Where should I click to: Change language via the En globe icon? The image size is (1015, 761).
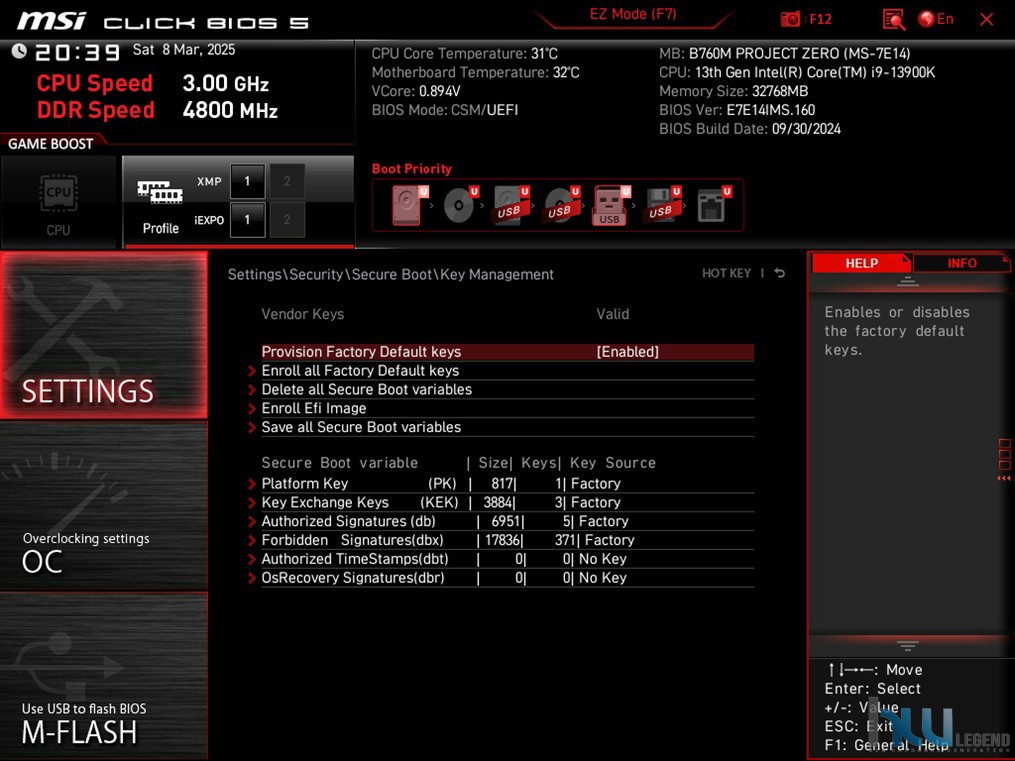tap(935, 19)
